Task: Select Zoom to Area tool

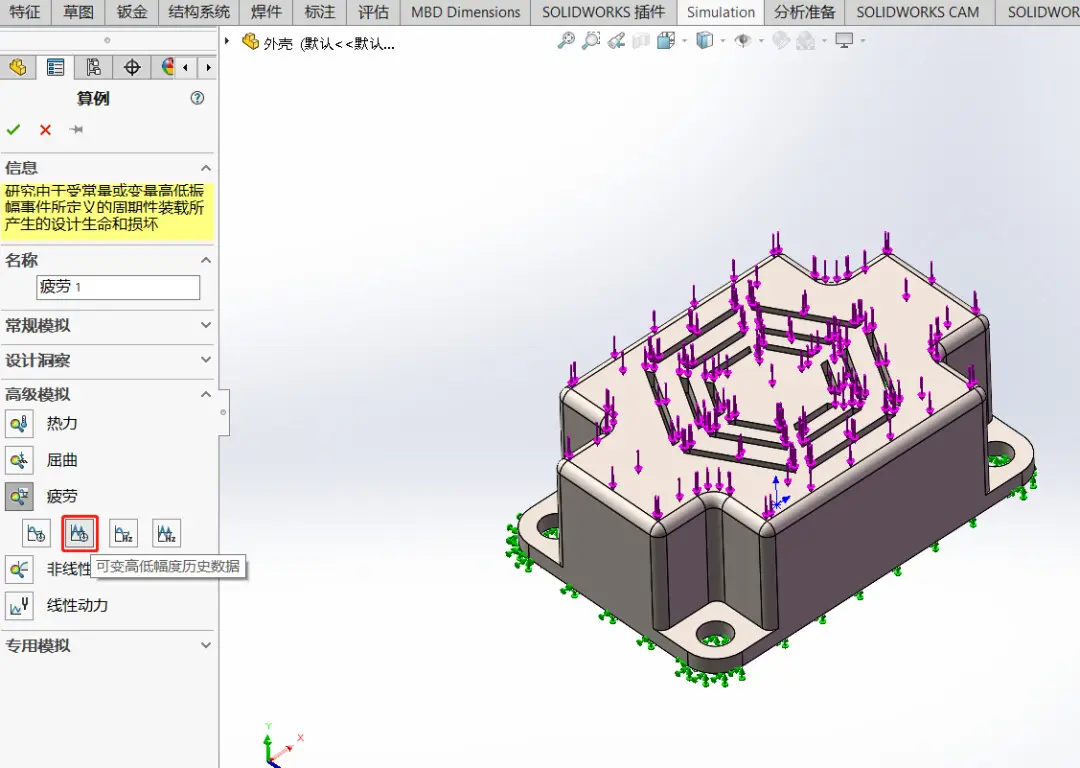Action: click(x=591, y=41)
